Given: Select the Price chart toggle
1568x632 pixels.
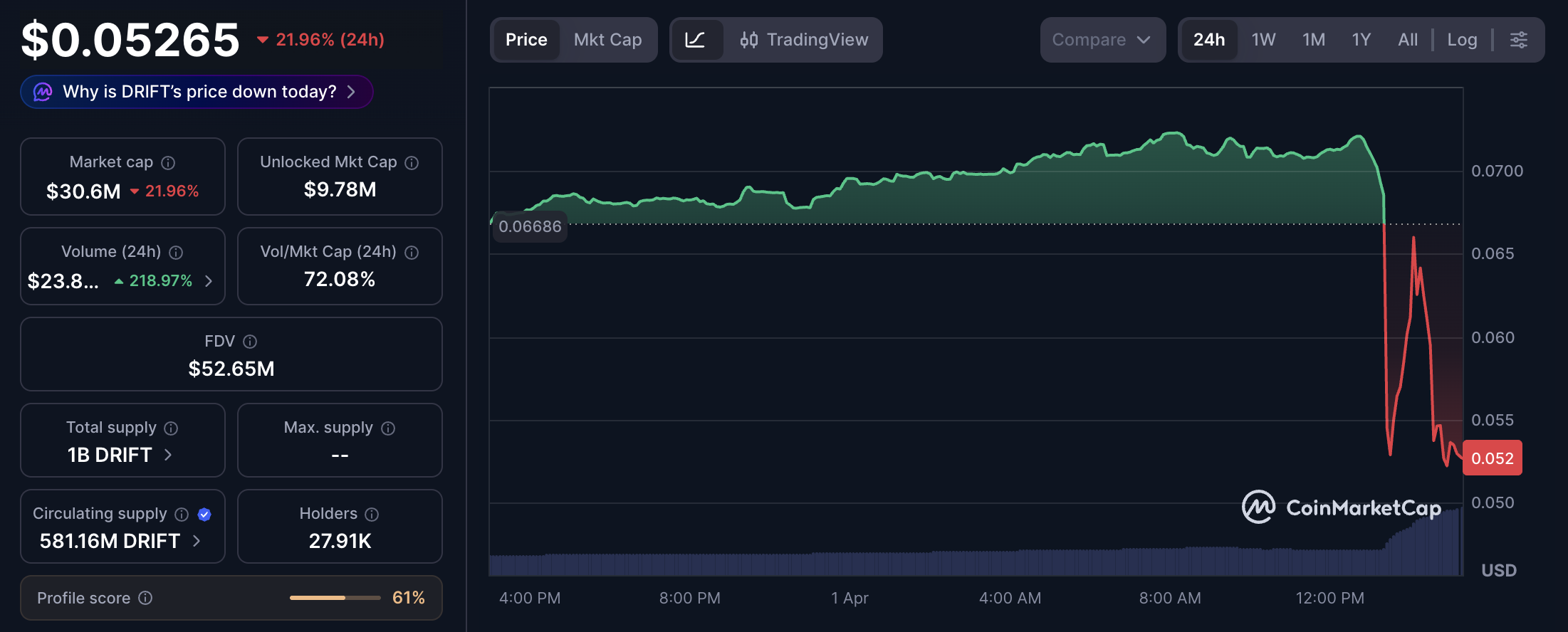Looking at the screenshot, I should 526,40.
